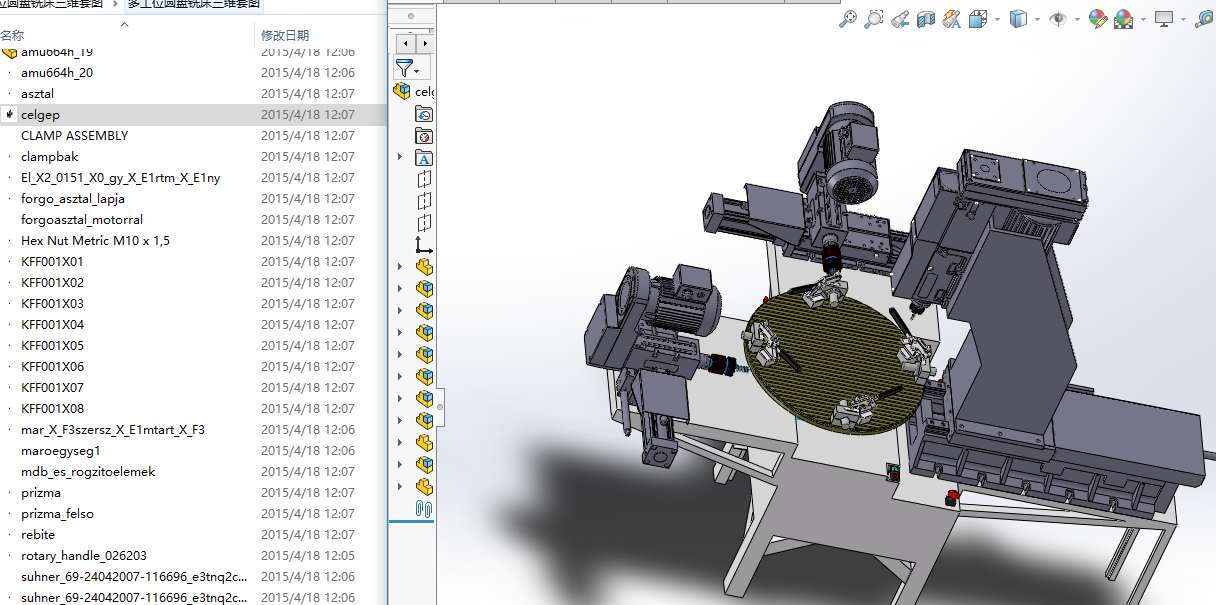Image resolution: width=1216 pixels, height=605 pixels.
Task: Click the tape measure icon
Action: (x=1204, y=18)
